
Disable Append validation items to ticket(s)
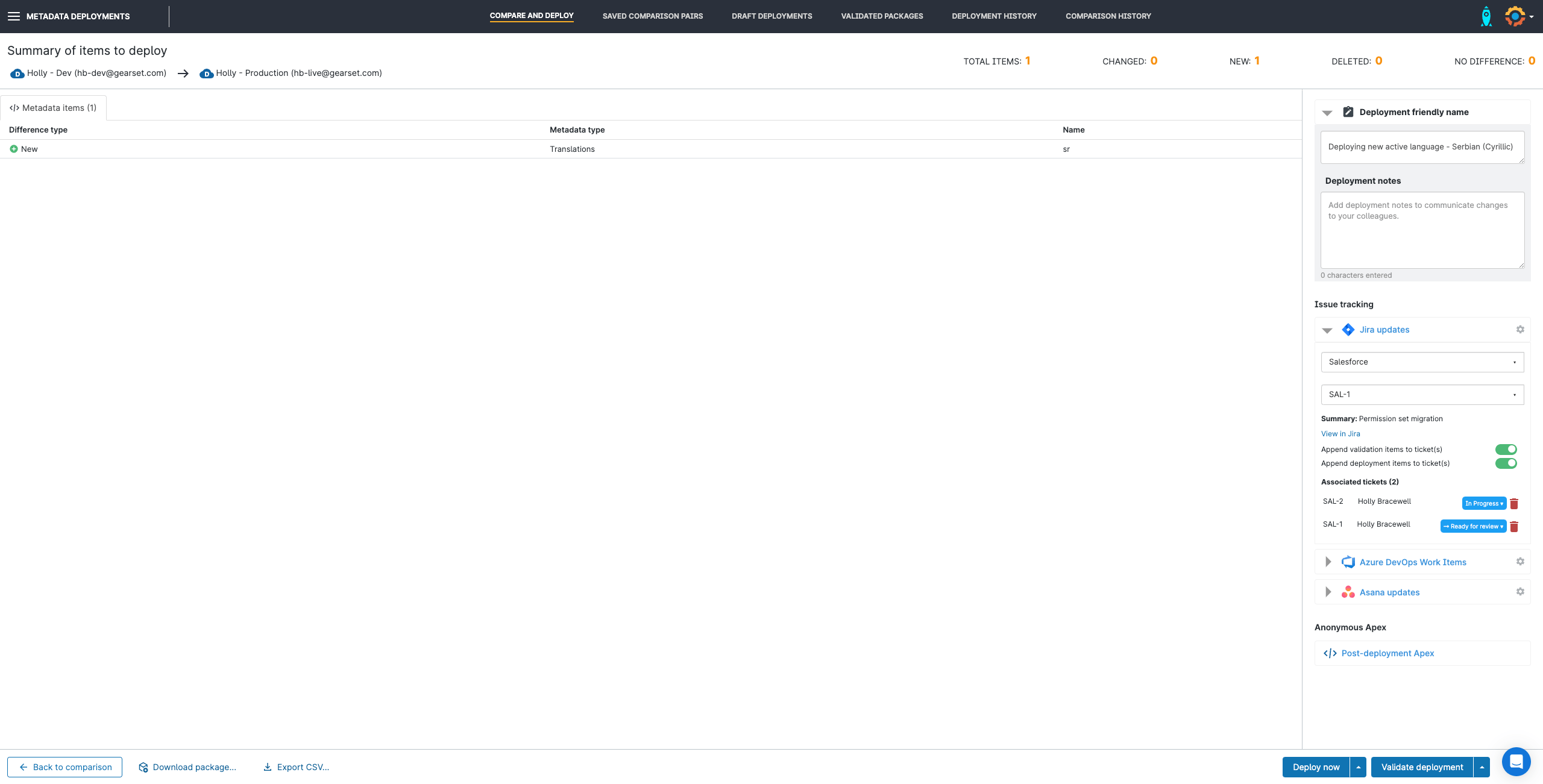1506,449
